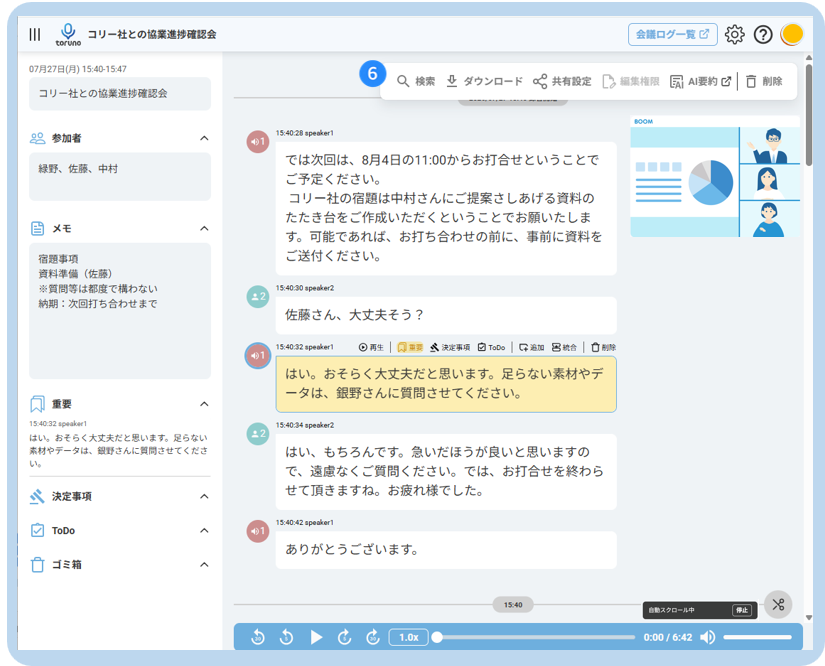Screen dimensions: 825x666
Task: Click speaker1 avatar at 15:40:42
Action: click(x=258, y=531)
